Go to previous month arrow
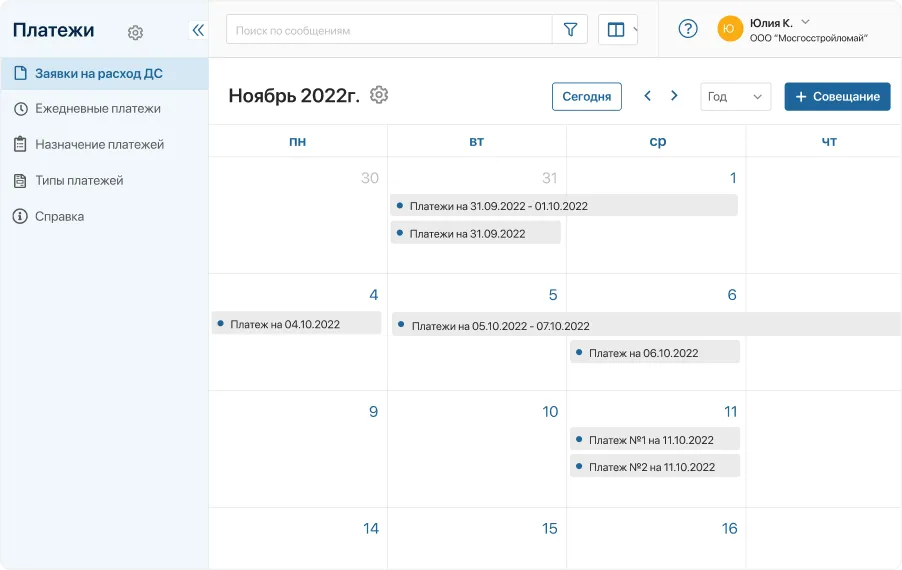The height and width of the screenshot is (570, 902). (648, 96)
